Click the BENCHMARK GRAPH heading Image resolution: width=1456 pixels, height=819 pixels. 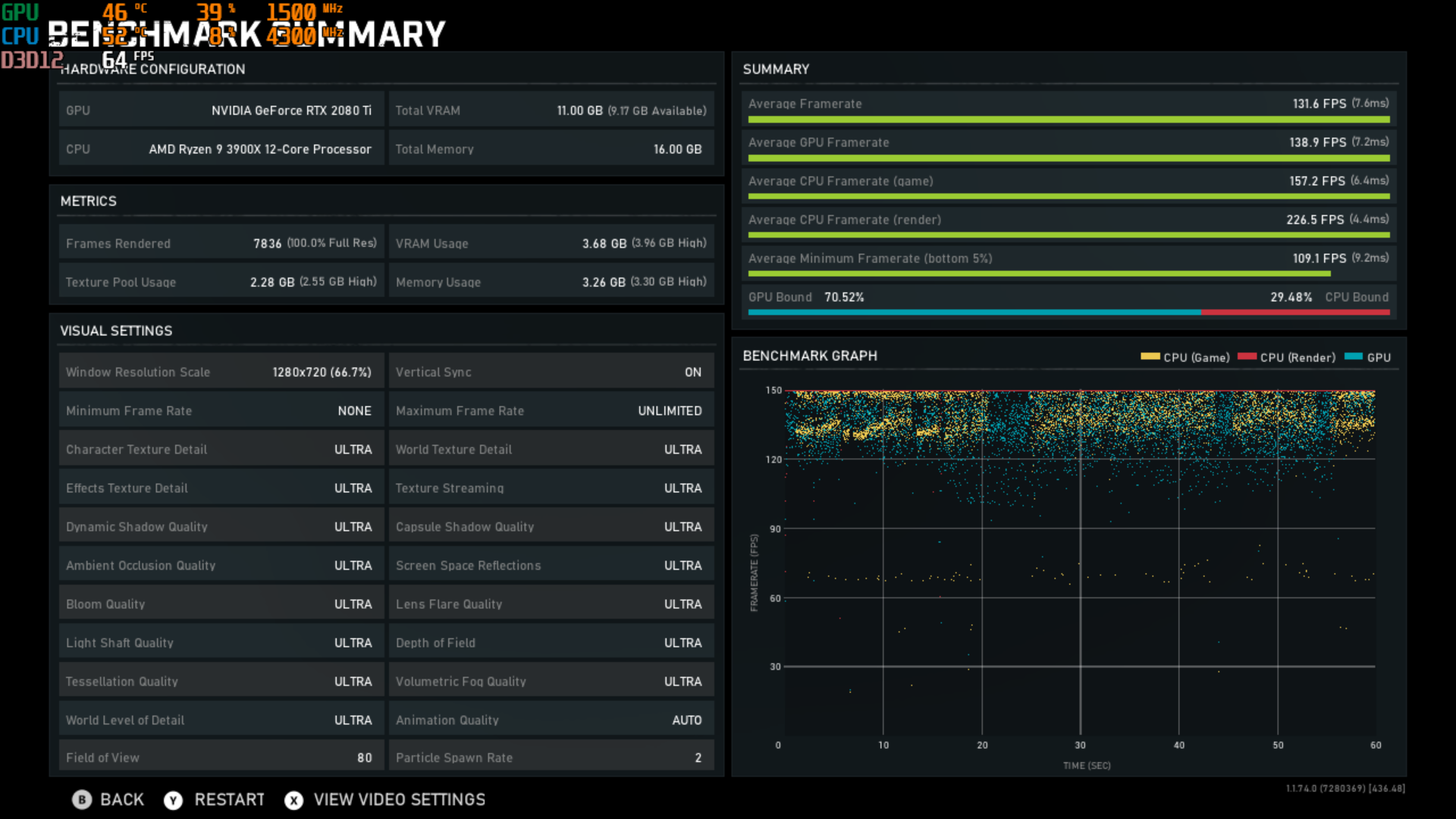(x=810, y=356)
